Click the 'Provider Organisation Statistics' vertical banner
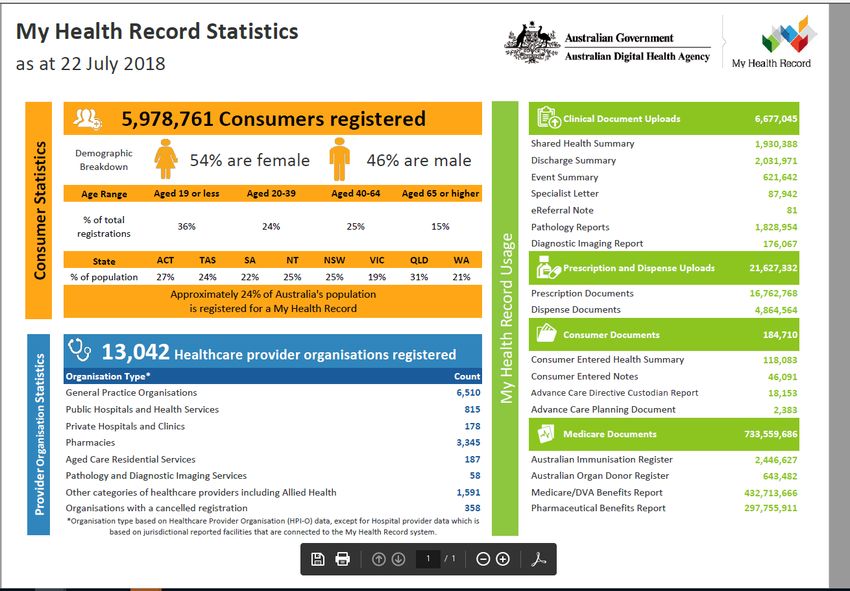This screenshot has height=591, width=850. (39, 434)
